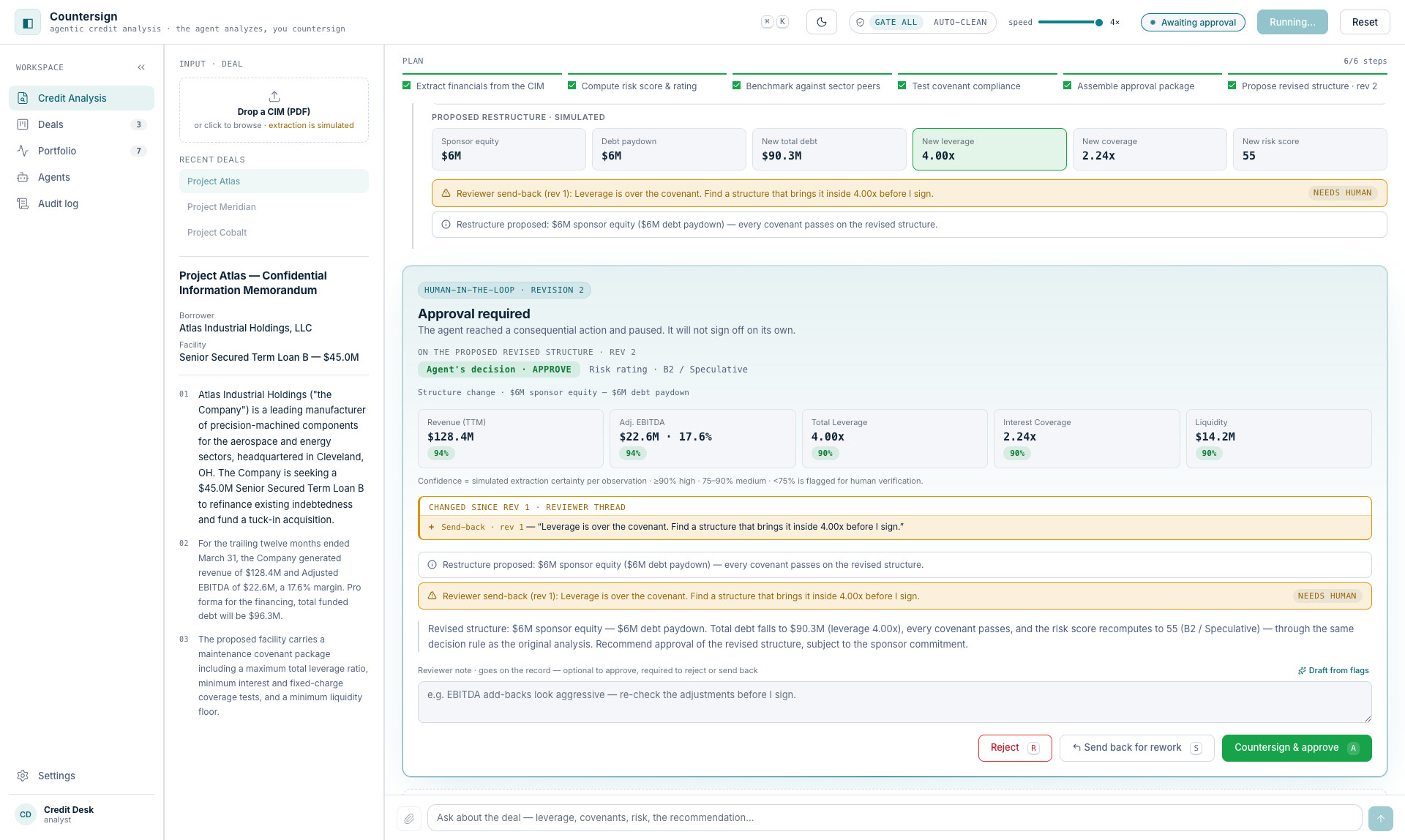
Task: Click the checkbox for Test covenant compliance
Action: point(902,86)
